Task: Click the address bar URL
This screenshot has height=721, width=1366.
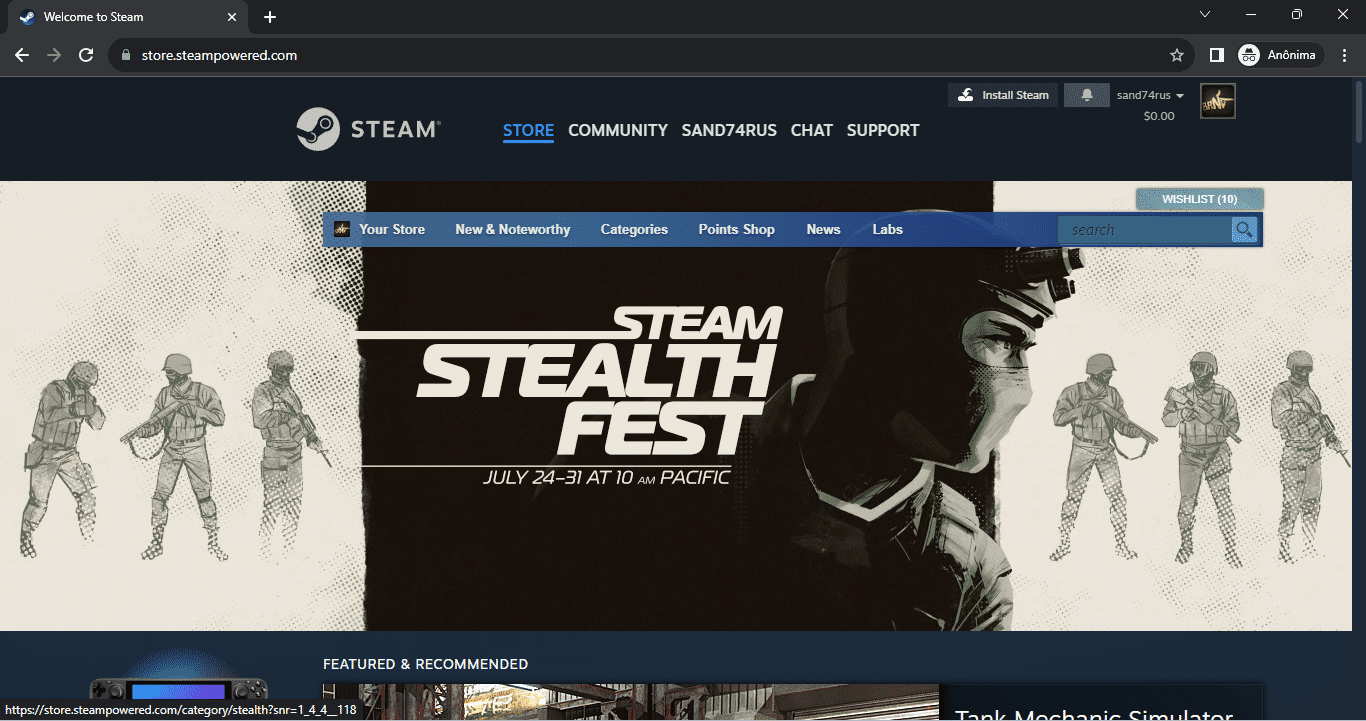Action: click(x=220, y=55)
